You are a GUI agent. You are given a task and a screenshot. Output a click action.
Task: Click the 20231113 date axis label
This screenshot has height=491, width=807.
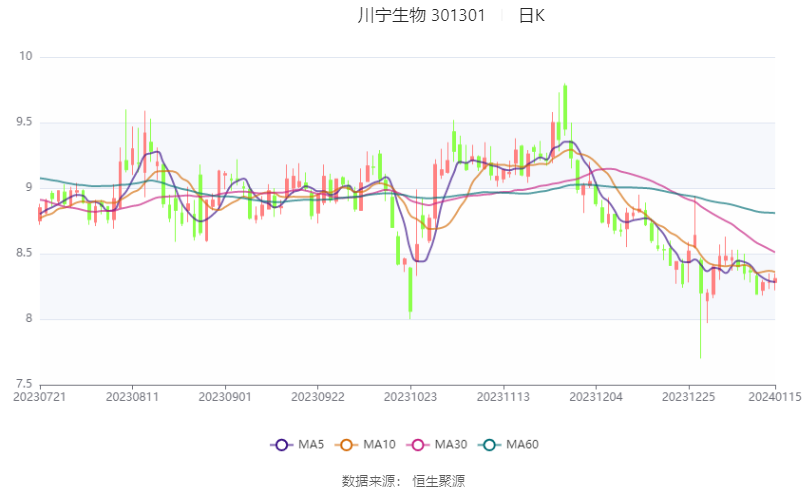pos(503,397)
